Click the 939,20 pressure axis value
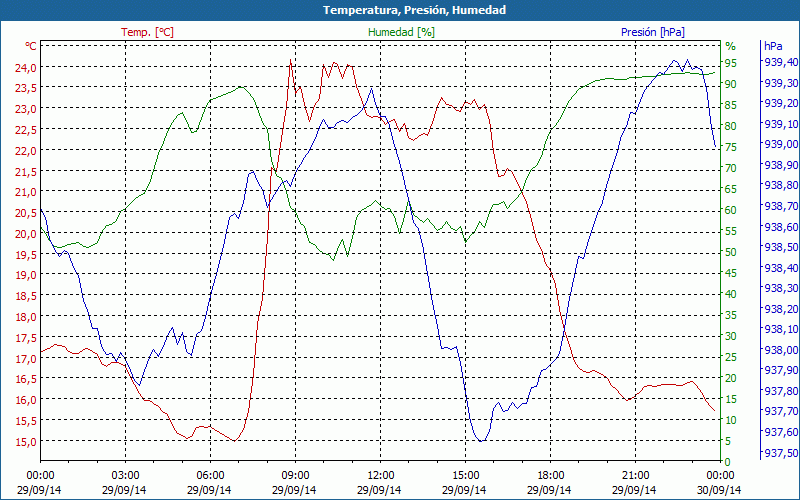Image resolution: width=800 pixels, height=500 pixels. 781,103
